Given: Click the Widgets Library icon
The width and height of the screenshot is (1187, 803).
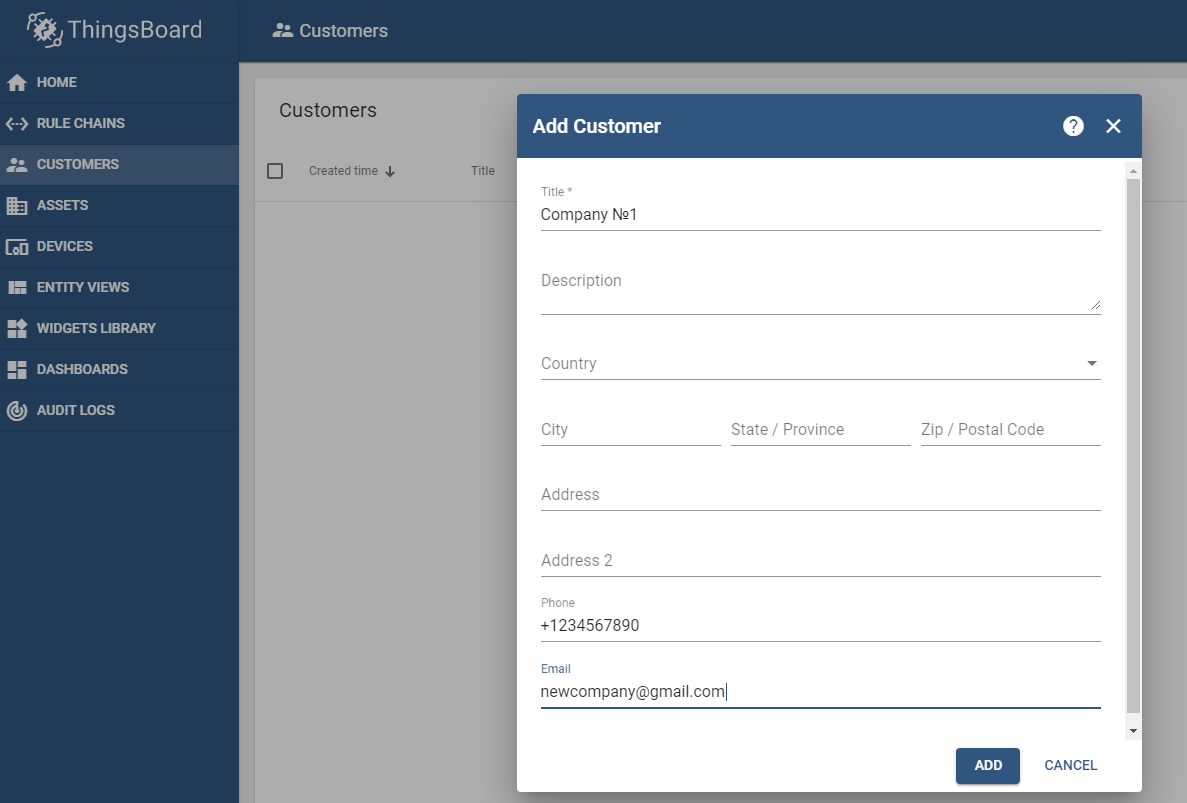Looking at the screenshot, I should (17, 329).
